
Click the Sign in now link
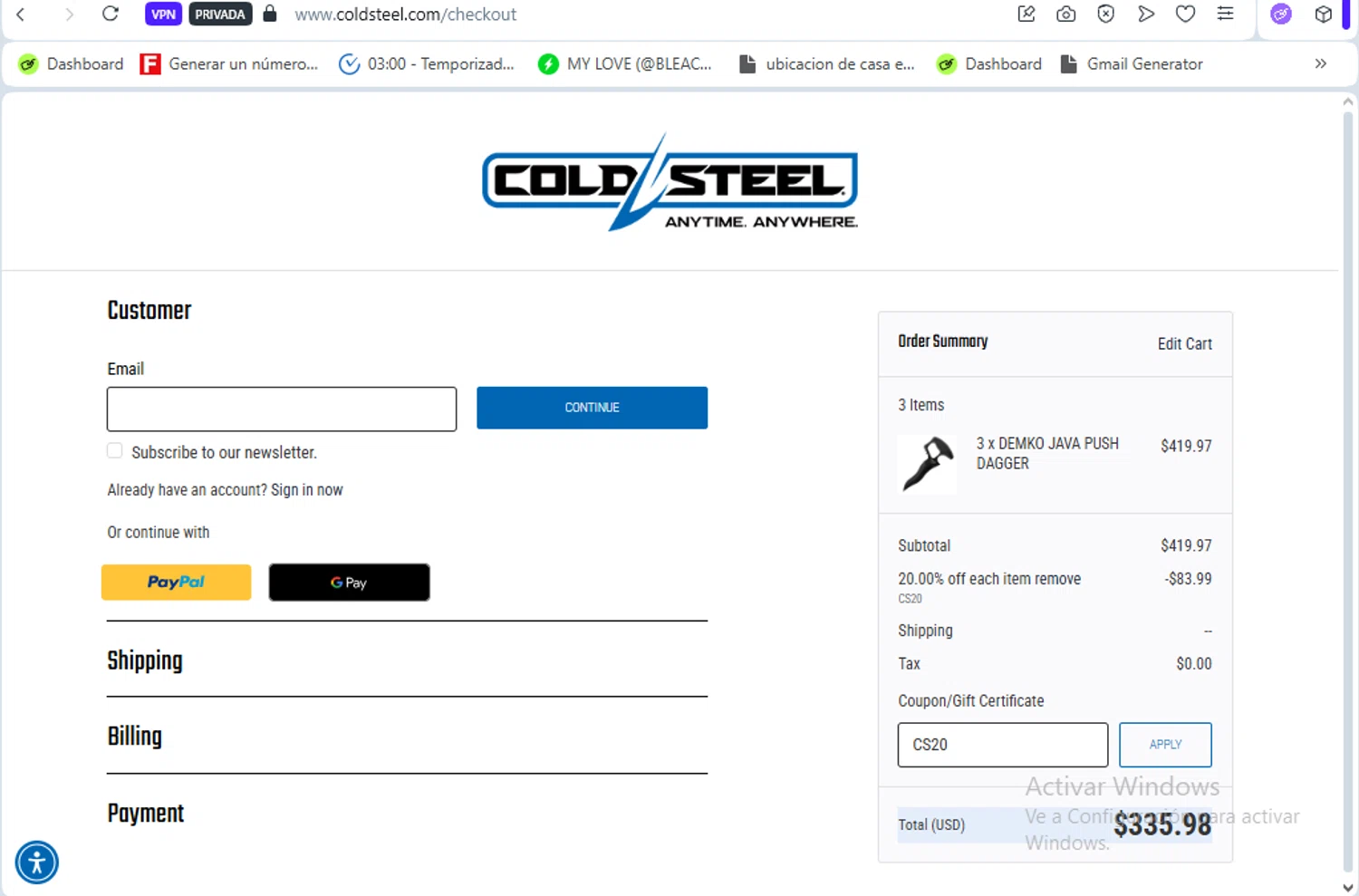(x=306, y=490)
